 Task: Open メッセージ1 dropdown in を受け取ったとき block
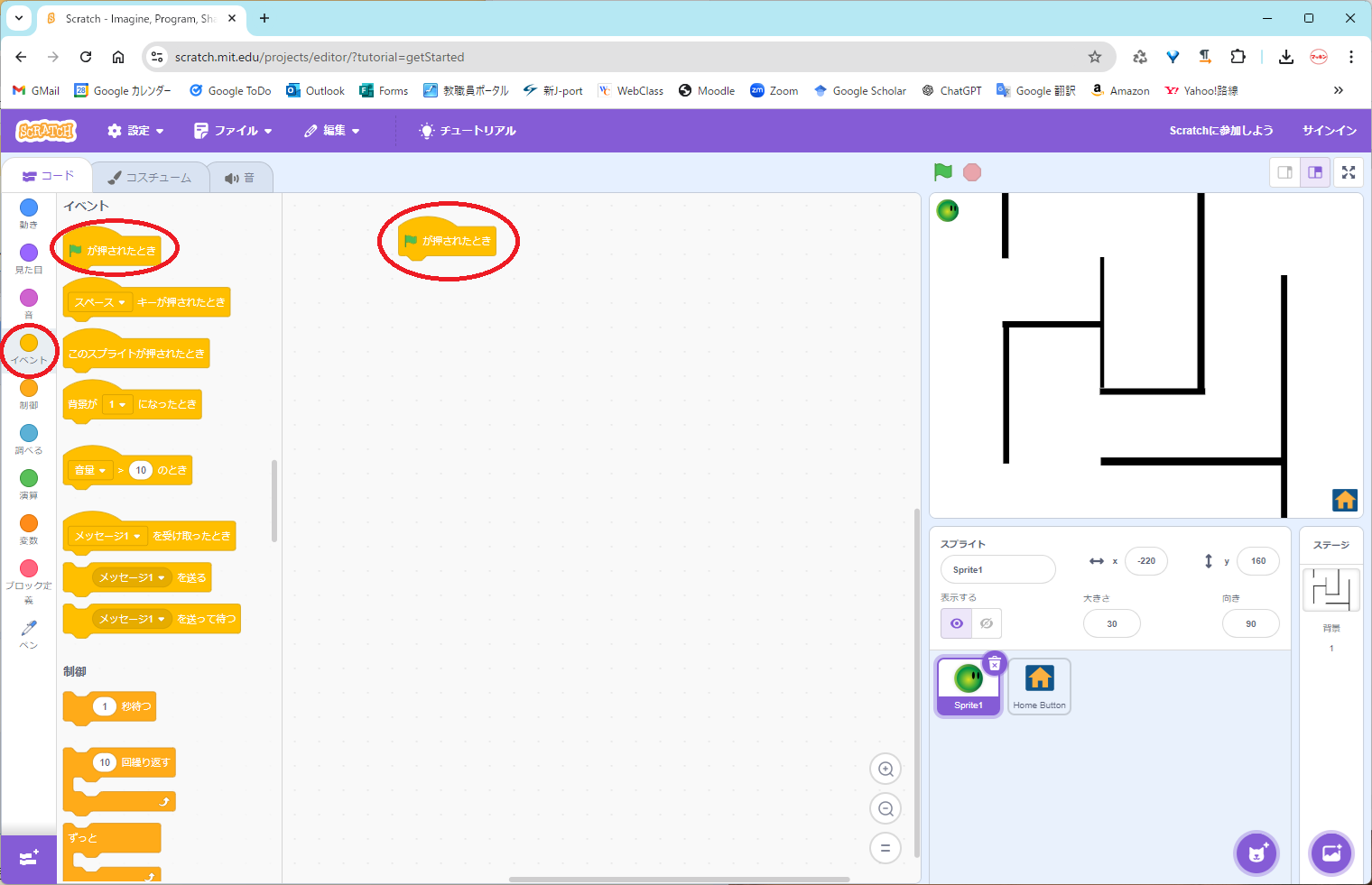107,536
